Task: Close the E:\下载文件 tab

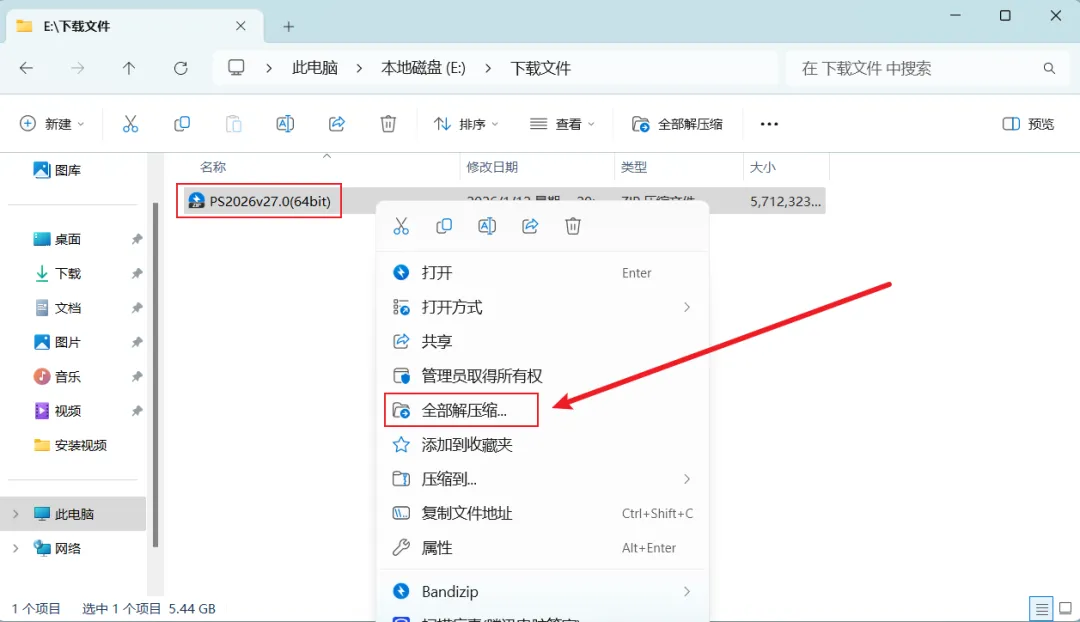Action: (240, 26)
